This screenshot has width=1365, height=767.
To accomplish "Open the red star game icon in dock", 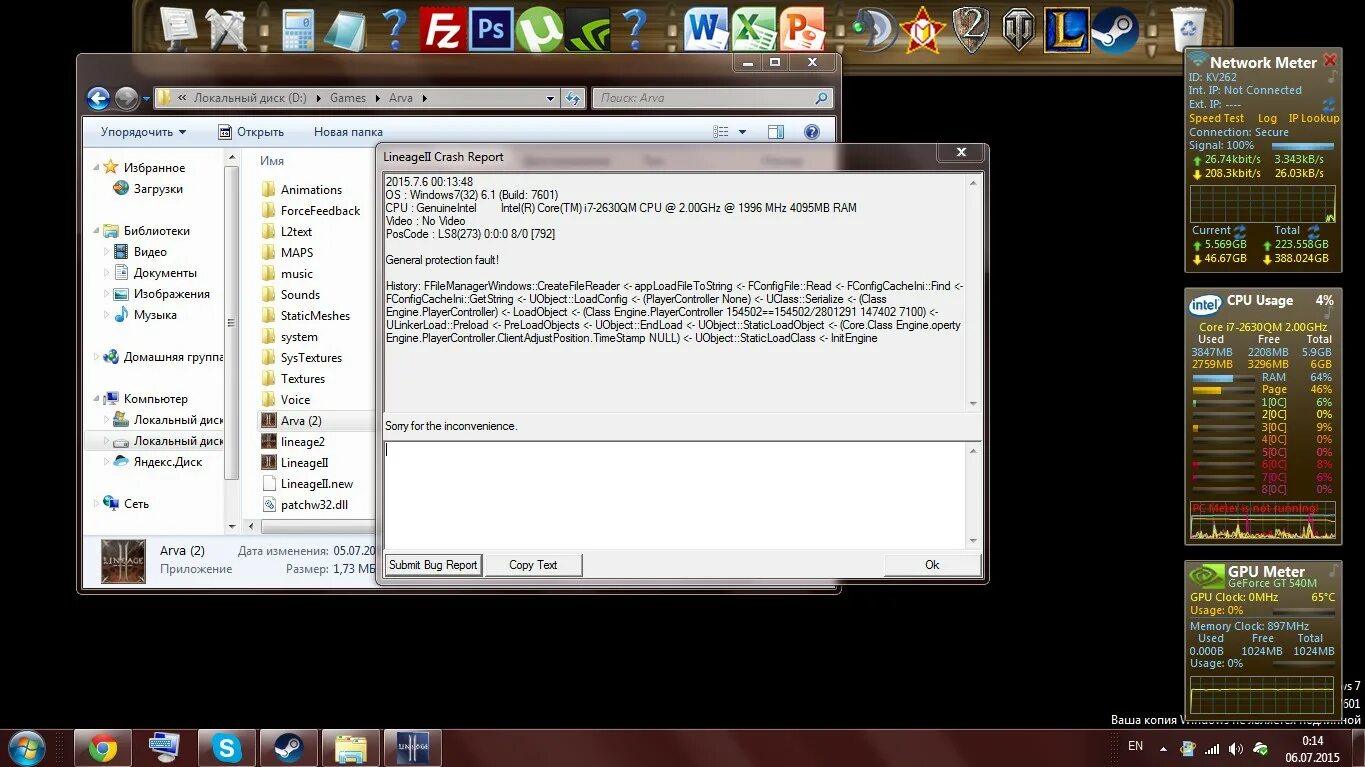I will [x=923, y=29].
